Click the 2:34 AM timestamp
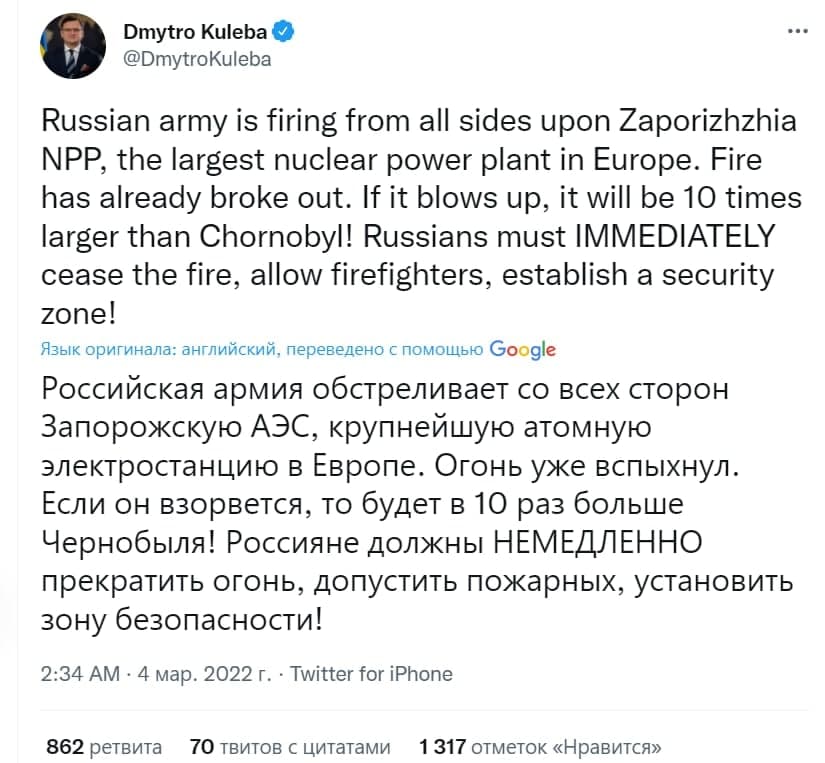The height and width of the screenshot is (763, 825). click(79, 673)
